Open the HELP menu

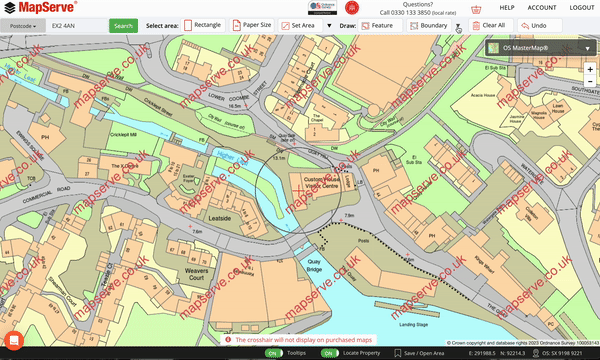tap(507, 8)
